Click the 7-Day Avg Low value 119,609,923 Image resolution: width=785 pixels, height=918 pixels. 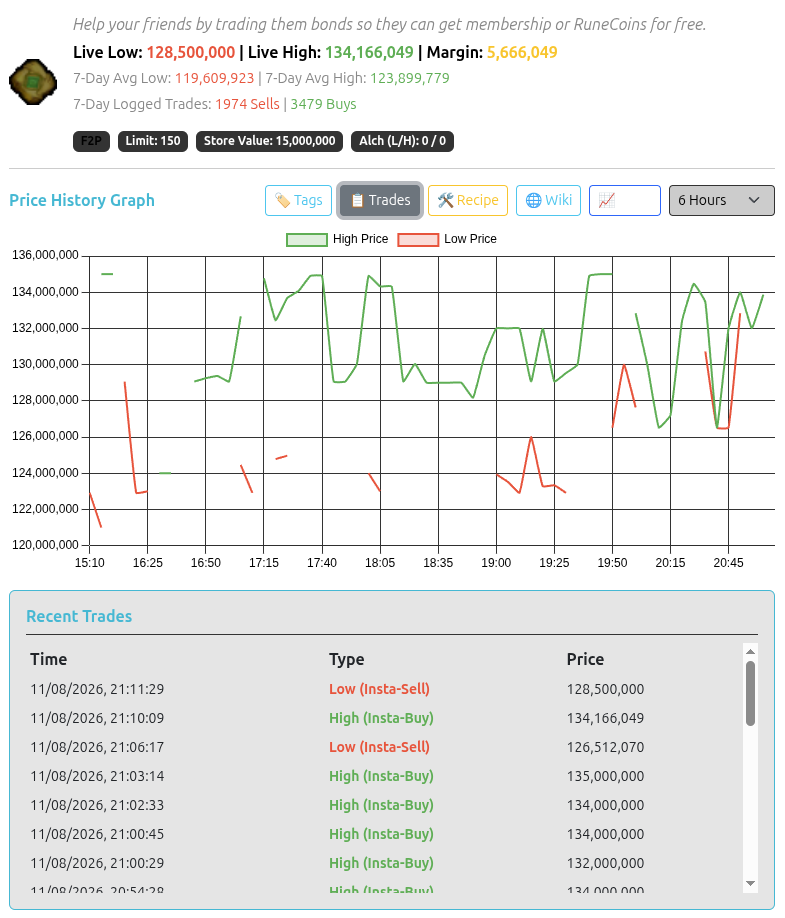click(x=215, y=78)
